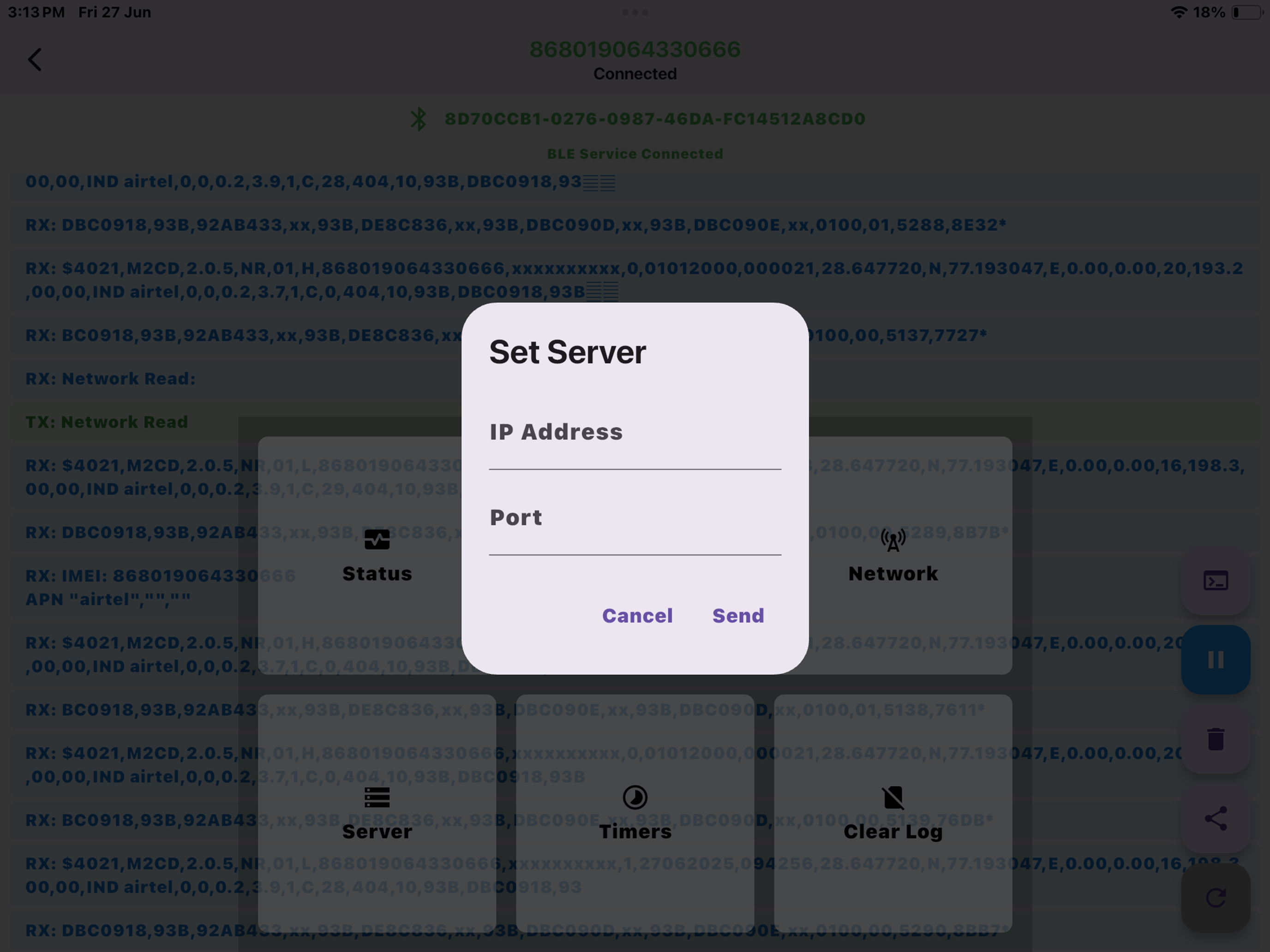Cancel the Set Server dialog
Viewport: 1270px width, 952px height.
pos(637,616)
